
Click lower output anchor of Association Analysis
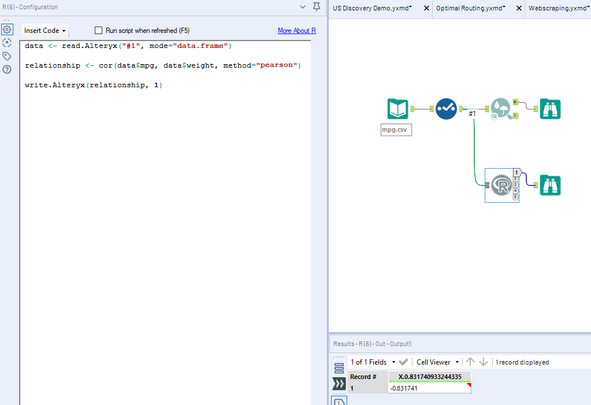(x=516, y=116)
